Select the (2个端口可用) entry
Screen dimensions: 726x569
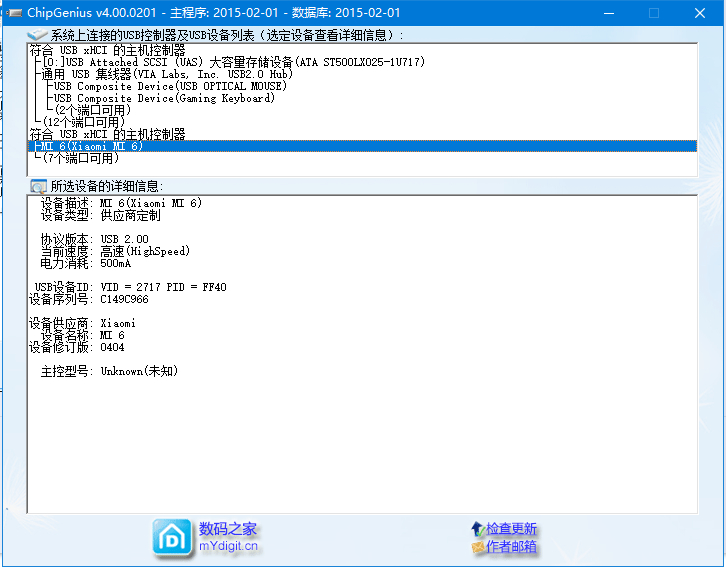click(93, 110)
